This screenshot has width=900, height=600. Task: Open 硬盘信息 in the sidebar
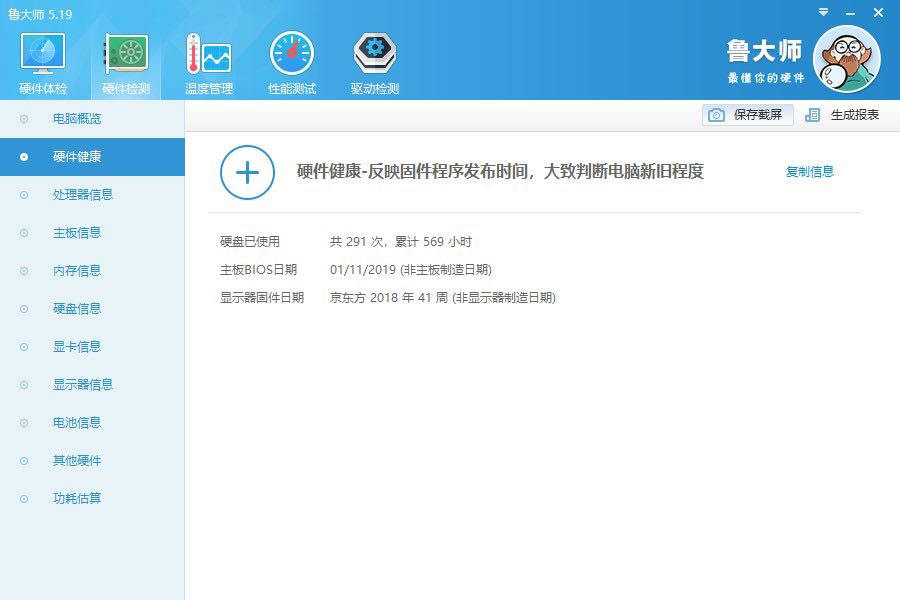coord(92,309)
